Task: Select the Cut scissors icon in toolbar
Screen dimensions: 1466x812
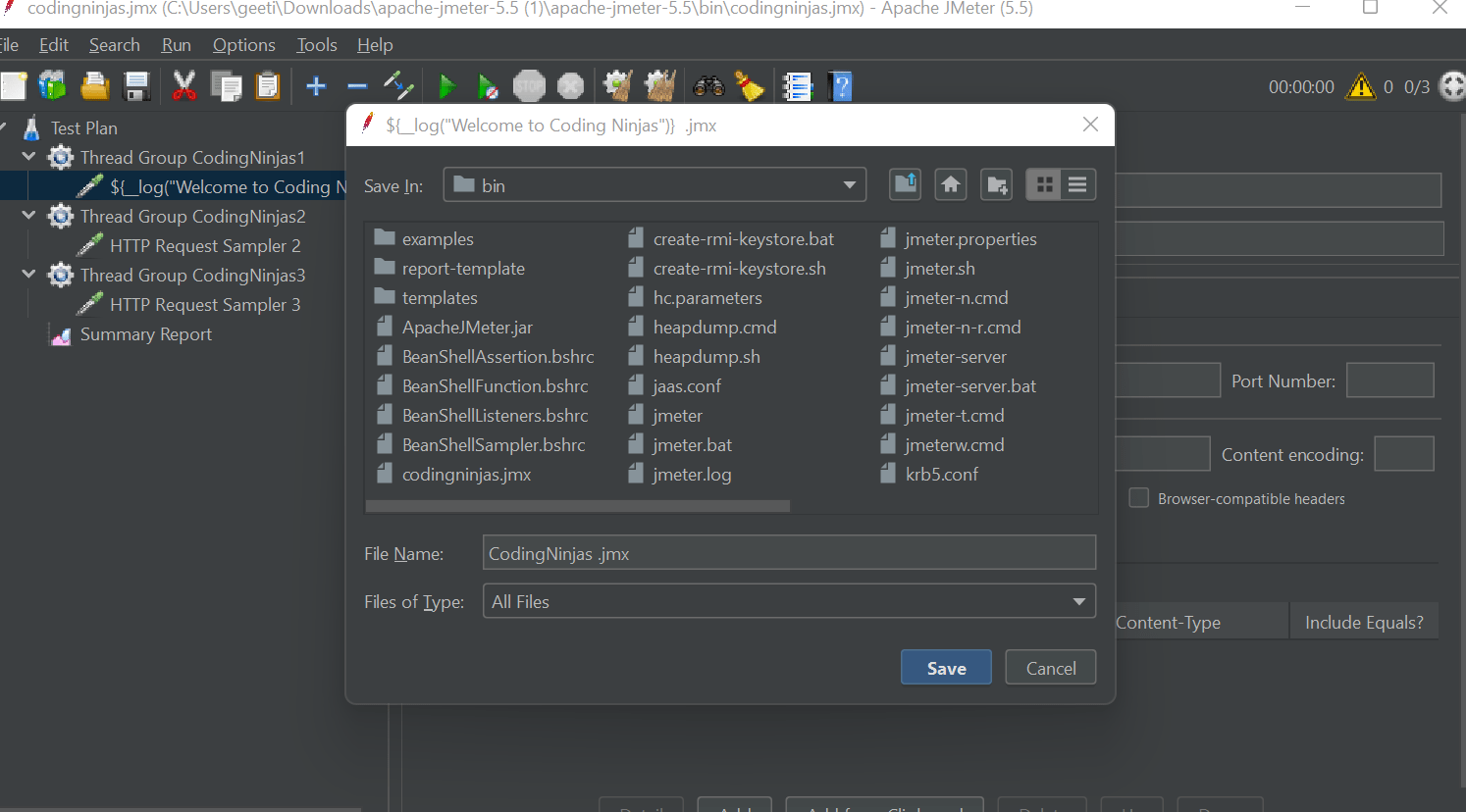Action: 184,86
